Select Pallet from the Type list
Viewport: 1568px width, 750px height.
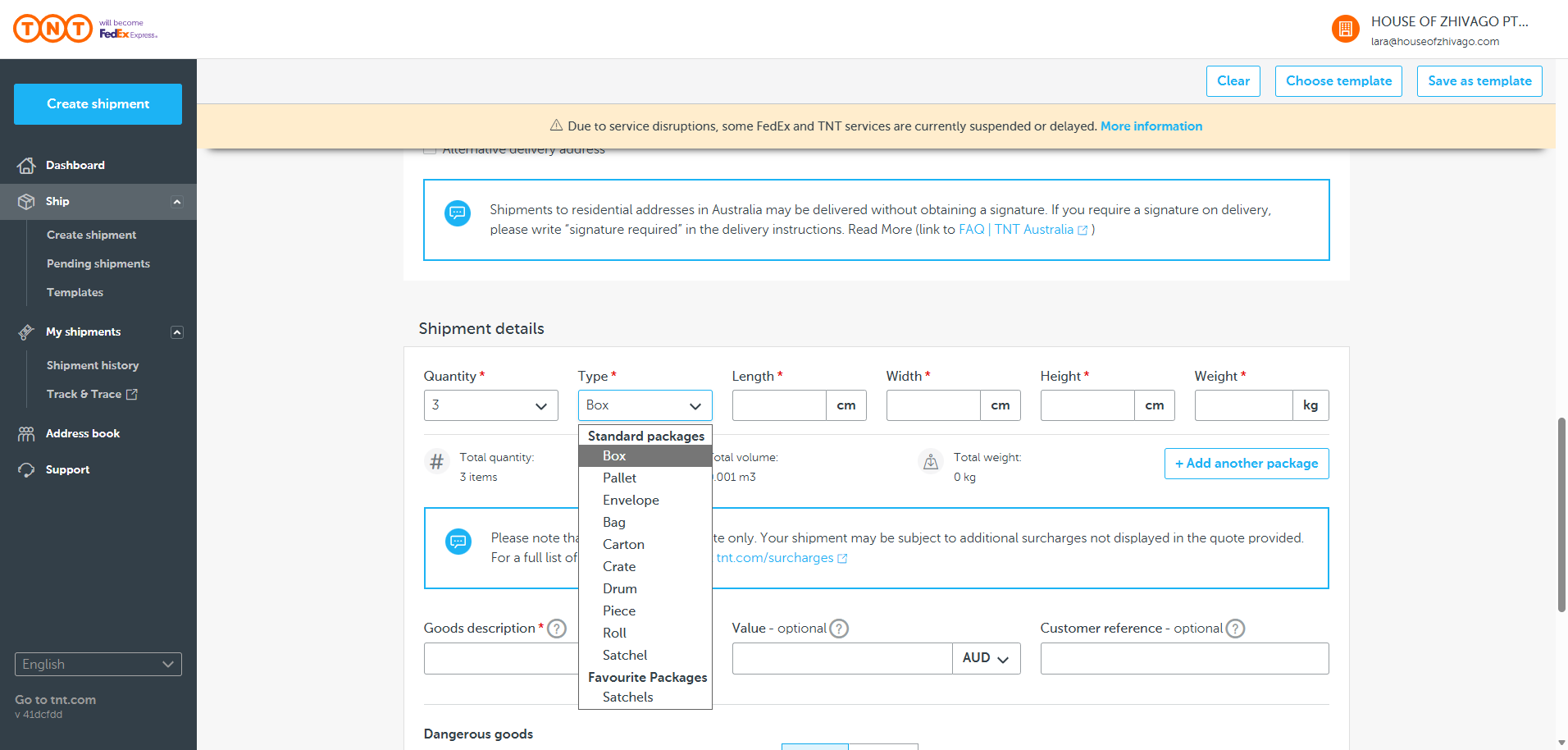point(619,478)
